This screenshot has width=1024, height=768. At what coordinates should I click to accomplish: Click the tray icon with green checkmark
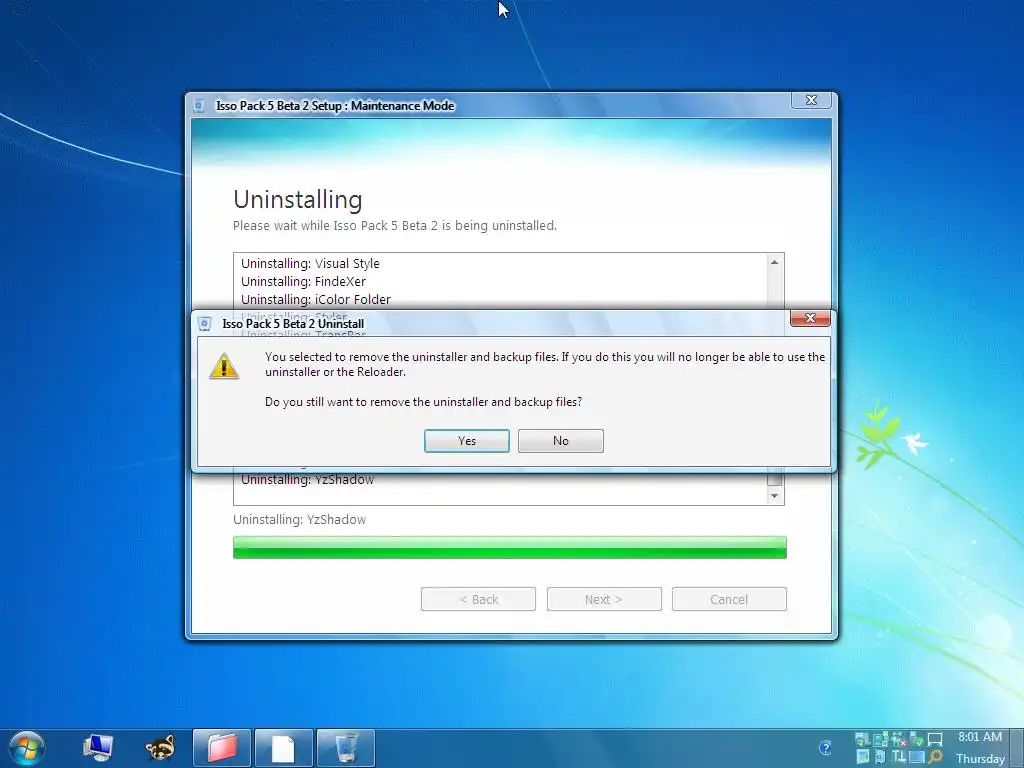[917, 740]
